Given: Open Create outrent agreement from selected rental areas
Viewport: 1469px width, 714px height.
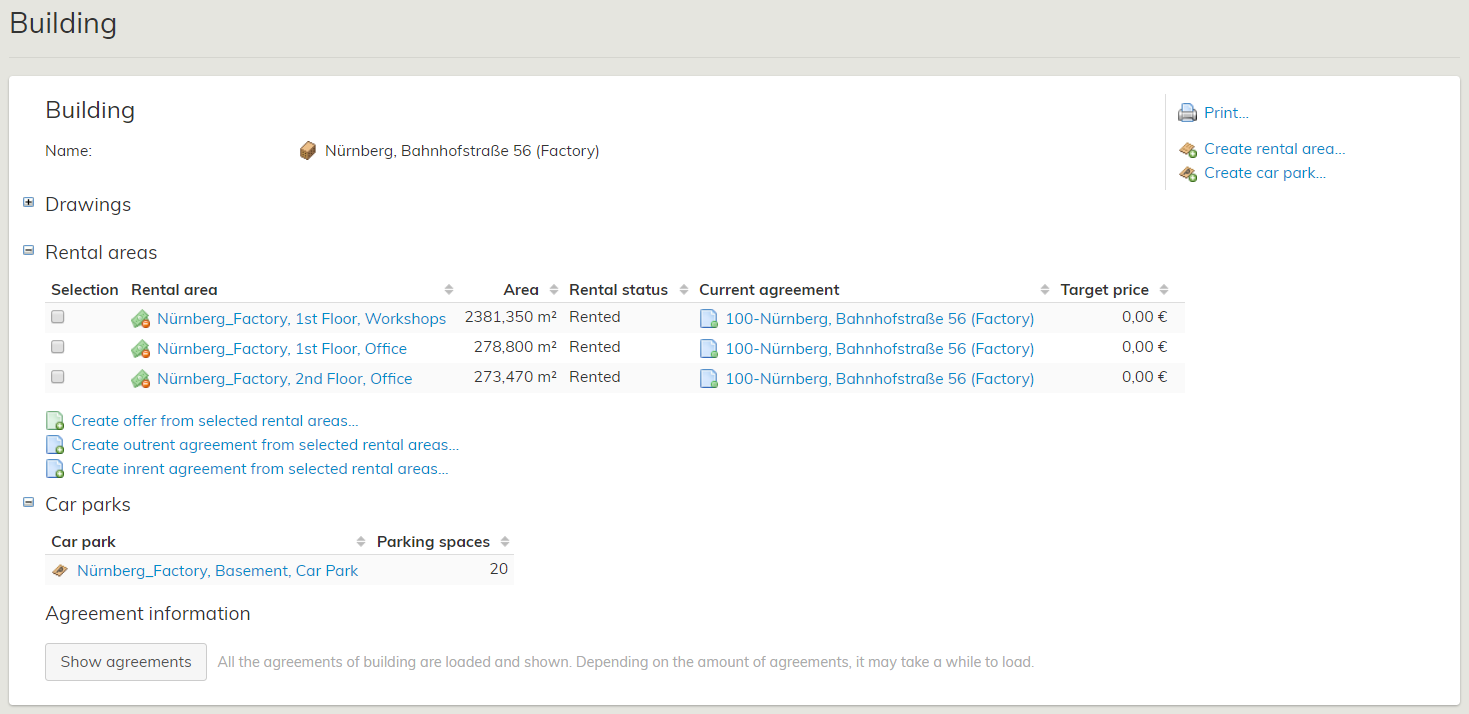Looking at the screenshot, I should click(x=264, y=445).
